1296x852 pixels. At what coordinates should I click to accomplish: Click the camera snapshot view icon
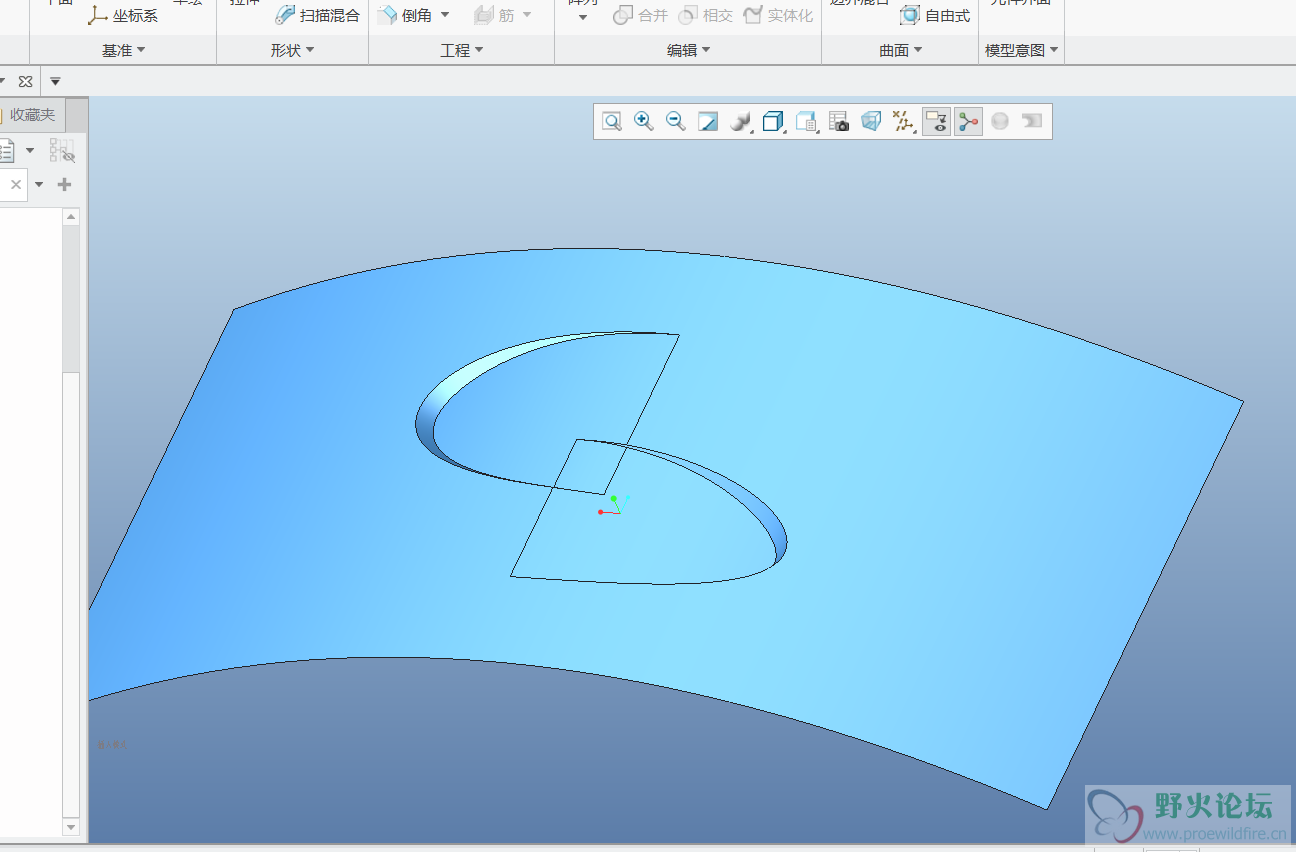click(x=840, y=122)
